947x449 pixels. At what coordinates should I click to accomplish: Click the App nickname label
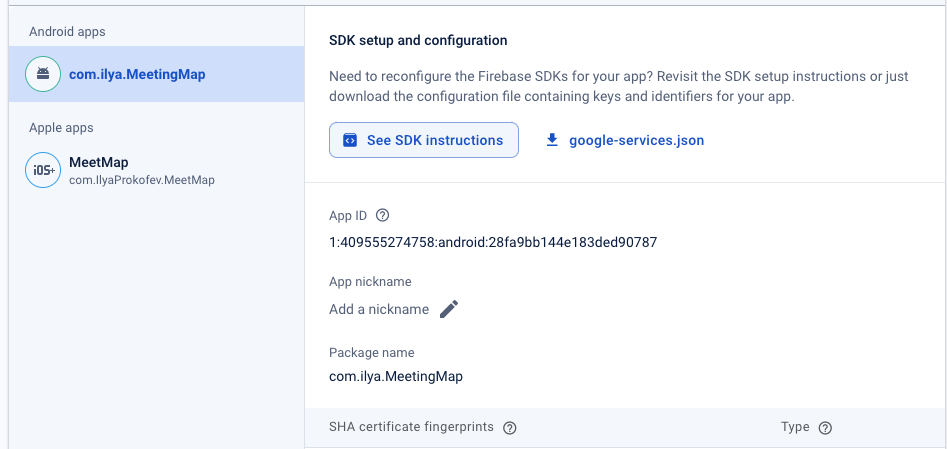tap(370, 282)
